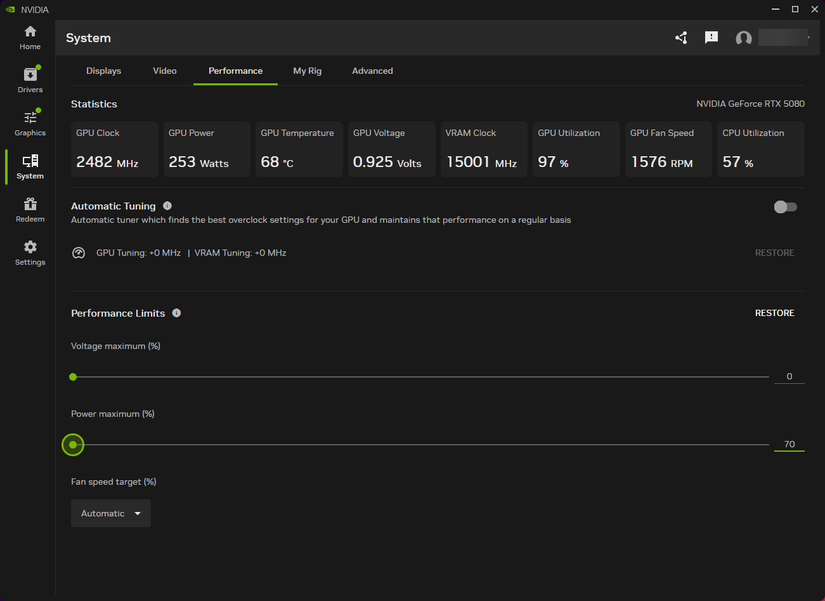
Task: Open the feedback icon in header
Action: click(711, 37)
